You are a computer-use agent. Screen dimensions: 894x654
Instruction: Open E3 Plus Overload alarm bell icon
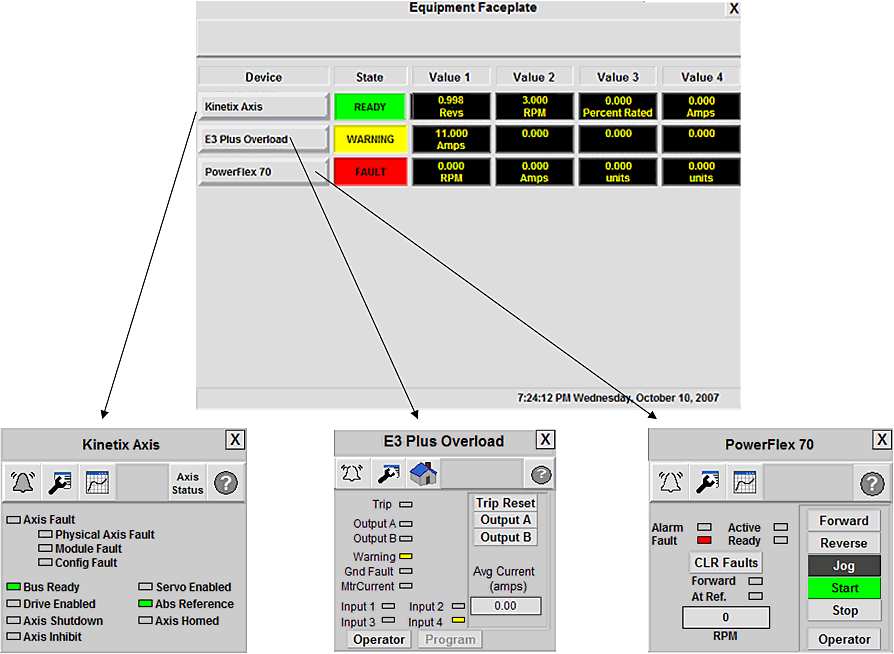click(352, 473)
